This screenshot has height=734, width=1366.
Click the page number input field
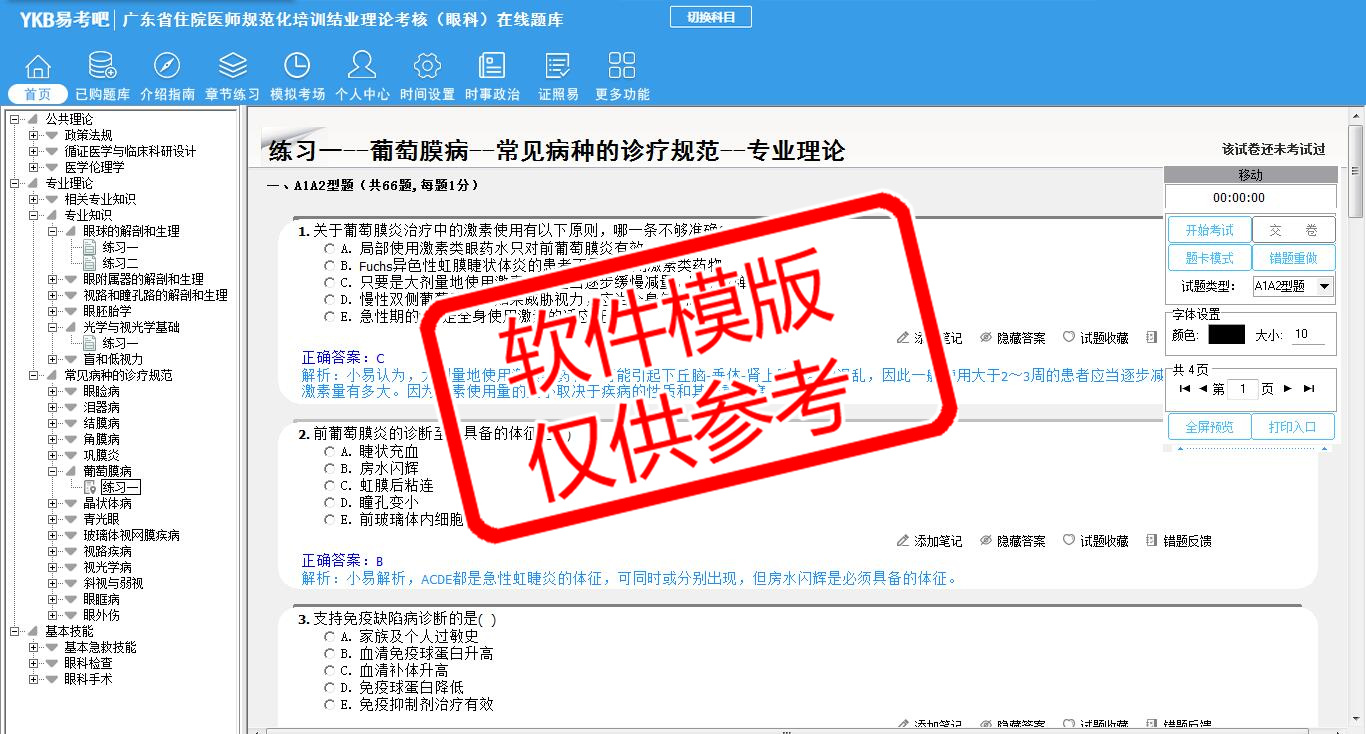click(x=1243, y=389)
